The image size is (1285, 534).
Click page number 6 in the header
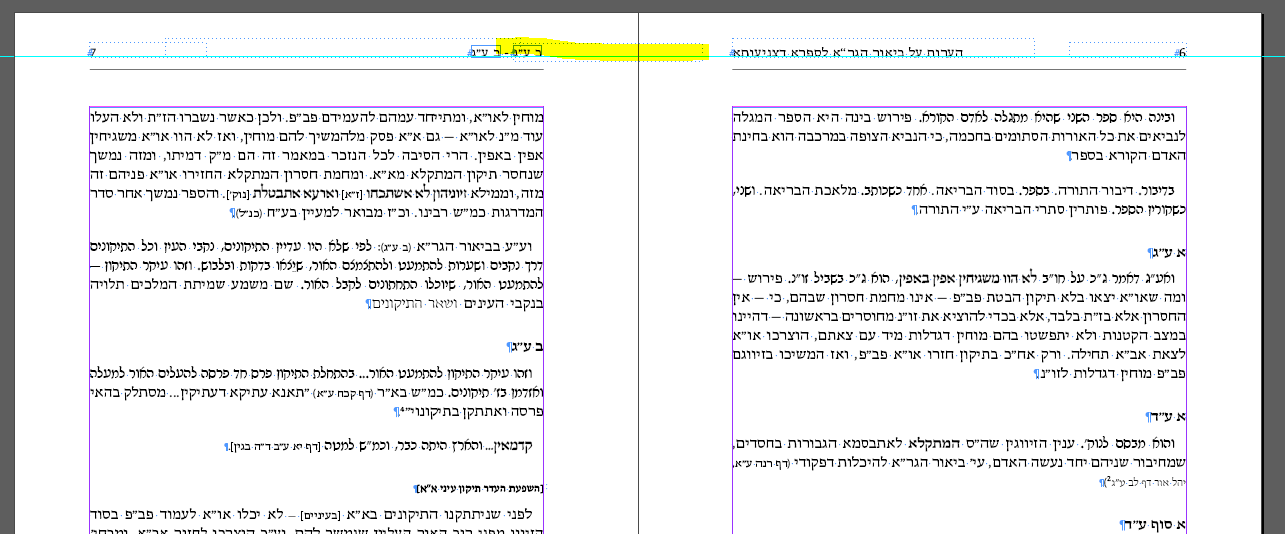tap(1181, 53)
